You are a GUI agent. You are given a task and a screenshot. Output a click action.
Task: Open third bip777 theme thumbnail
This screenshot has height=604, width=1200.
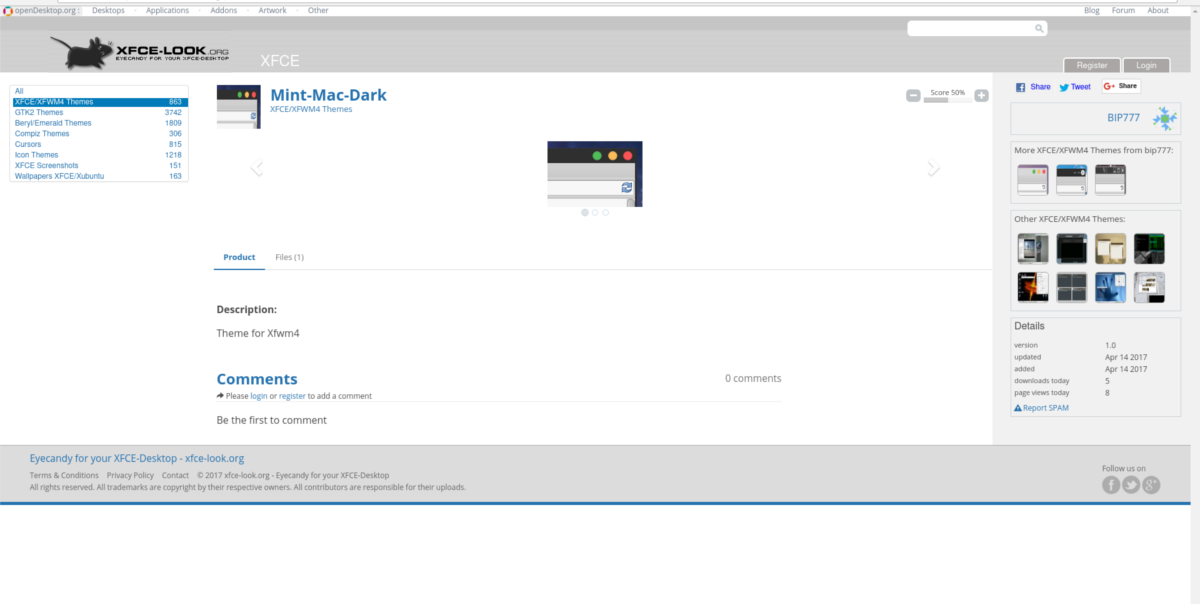(1111, 179)
